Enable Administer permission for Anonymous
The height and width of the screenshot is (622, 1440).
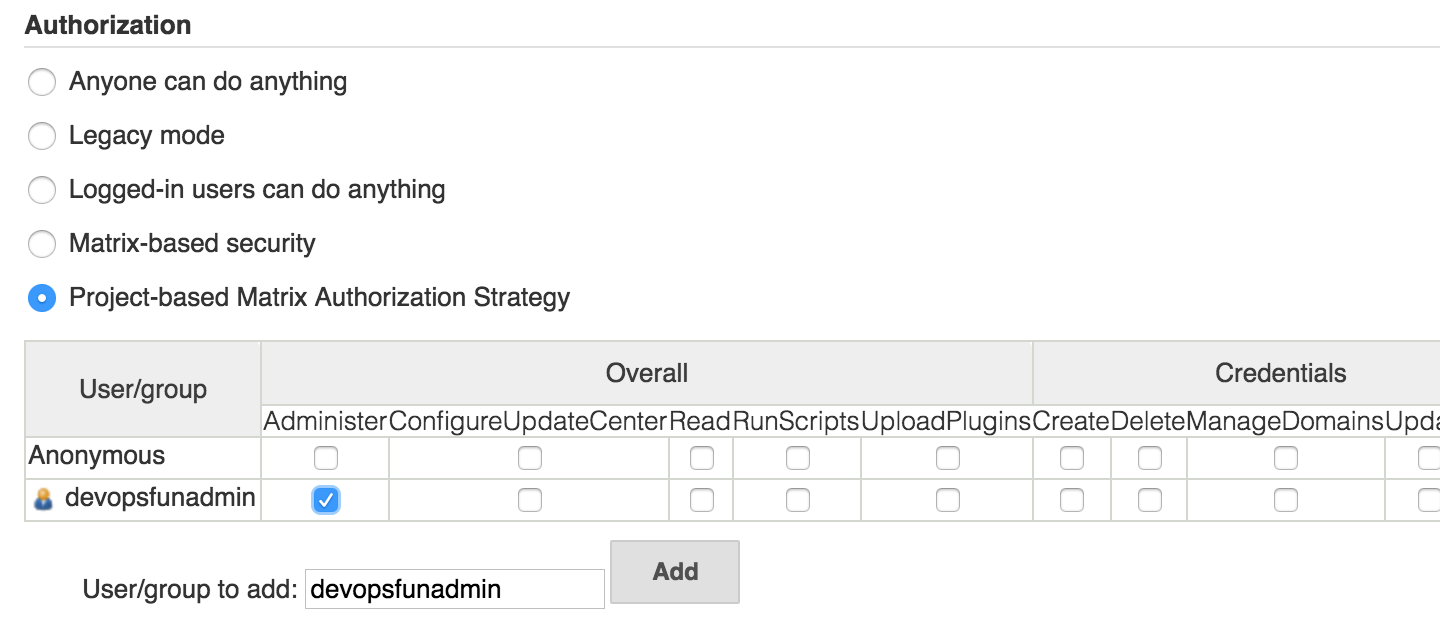[x=326, y=458]
